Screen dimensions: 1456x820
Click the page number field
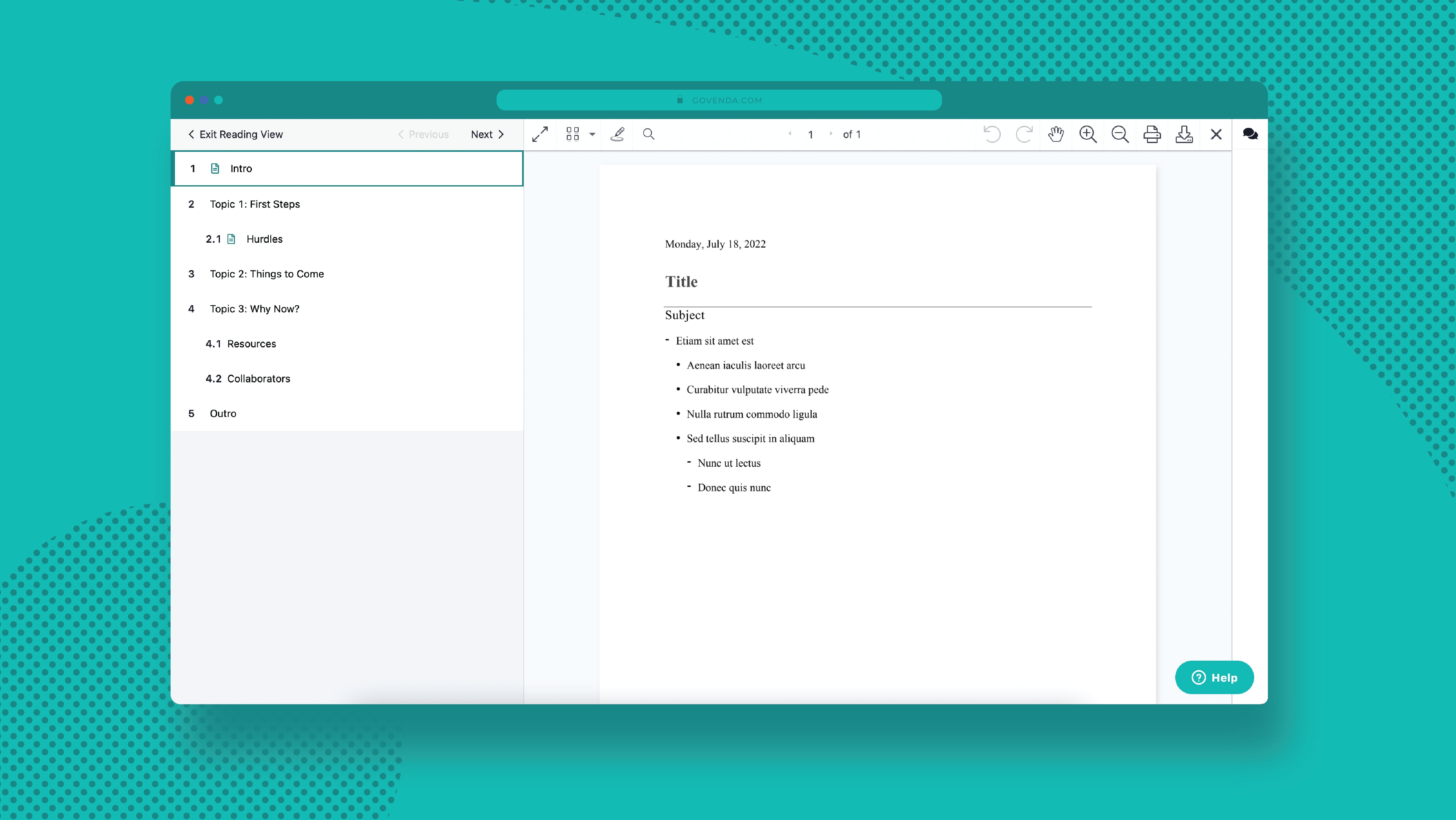[810, 135]
